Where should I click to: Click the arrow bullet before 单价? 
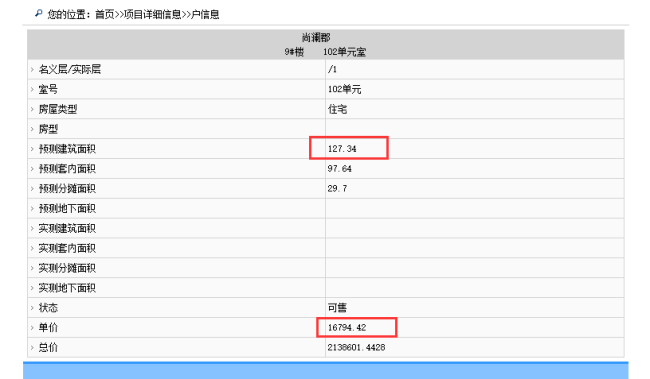pyautogui.click(x=32, y=328)
